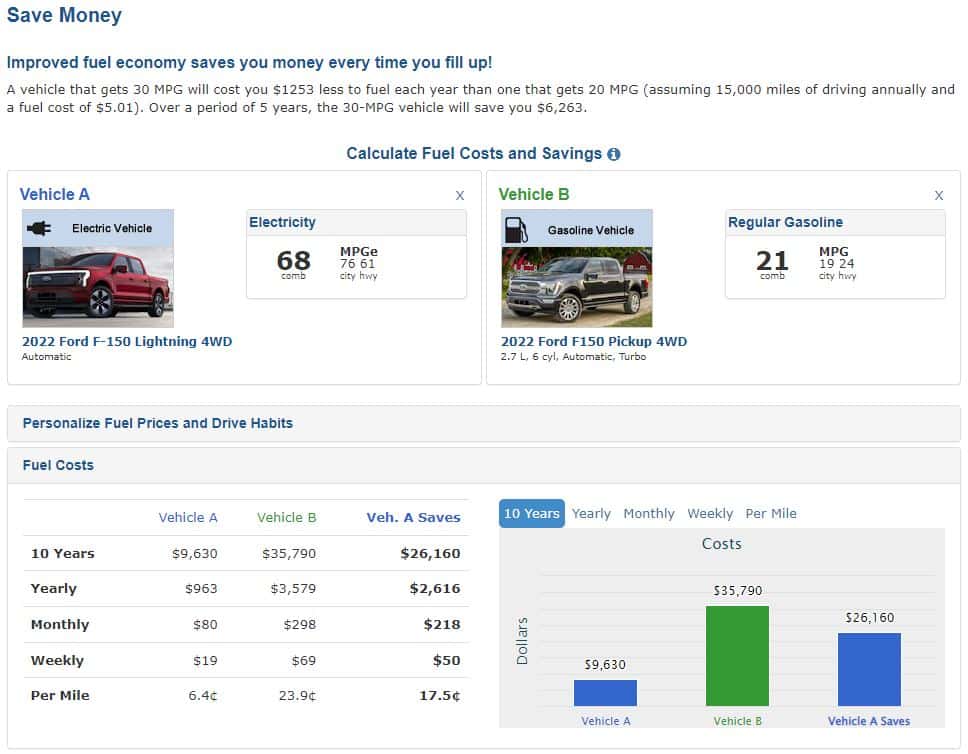The image size is (968, 754).
Task: Click the $9,630 table cell for Vehicle A
Action: pos(194,553)
